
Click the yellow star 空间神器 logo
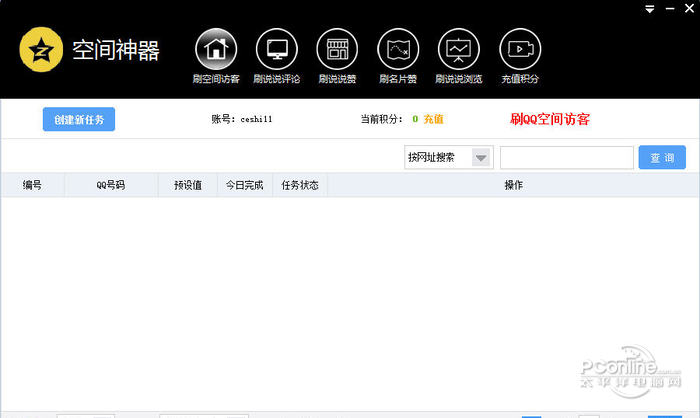click(41, 50)
